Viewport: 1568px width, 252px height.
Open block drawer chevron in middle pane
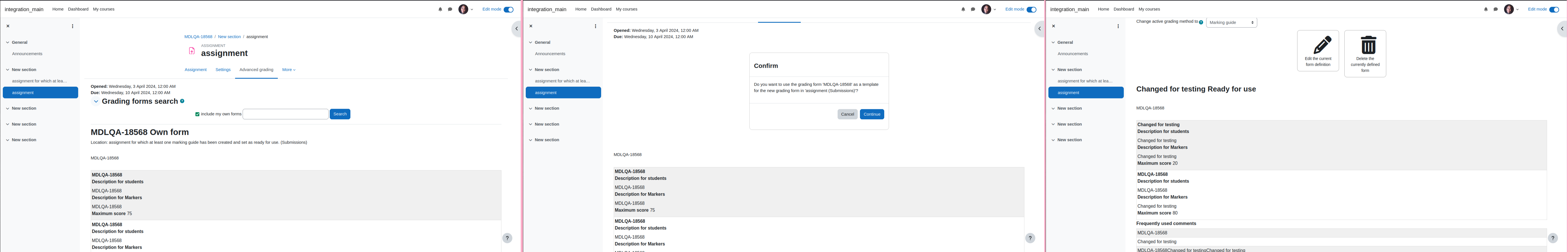(1040, 28)
